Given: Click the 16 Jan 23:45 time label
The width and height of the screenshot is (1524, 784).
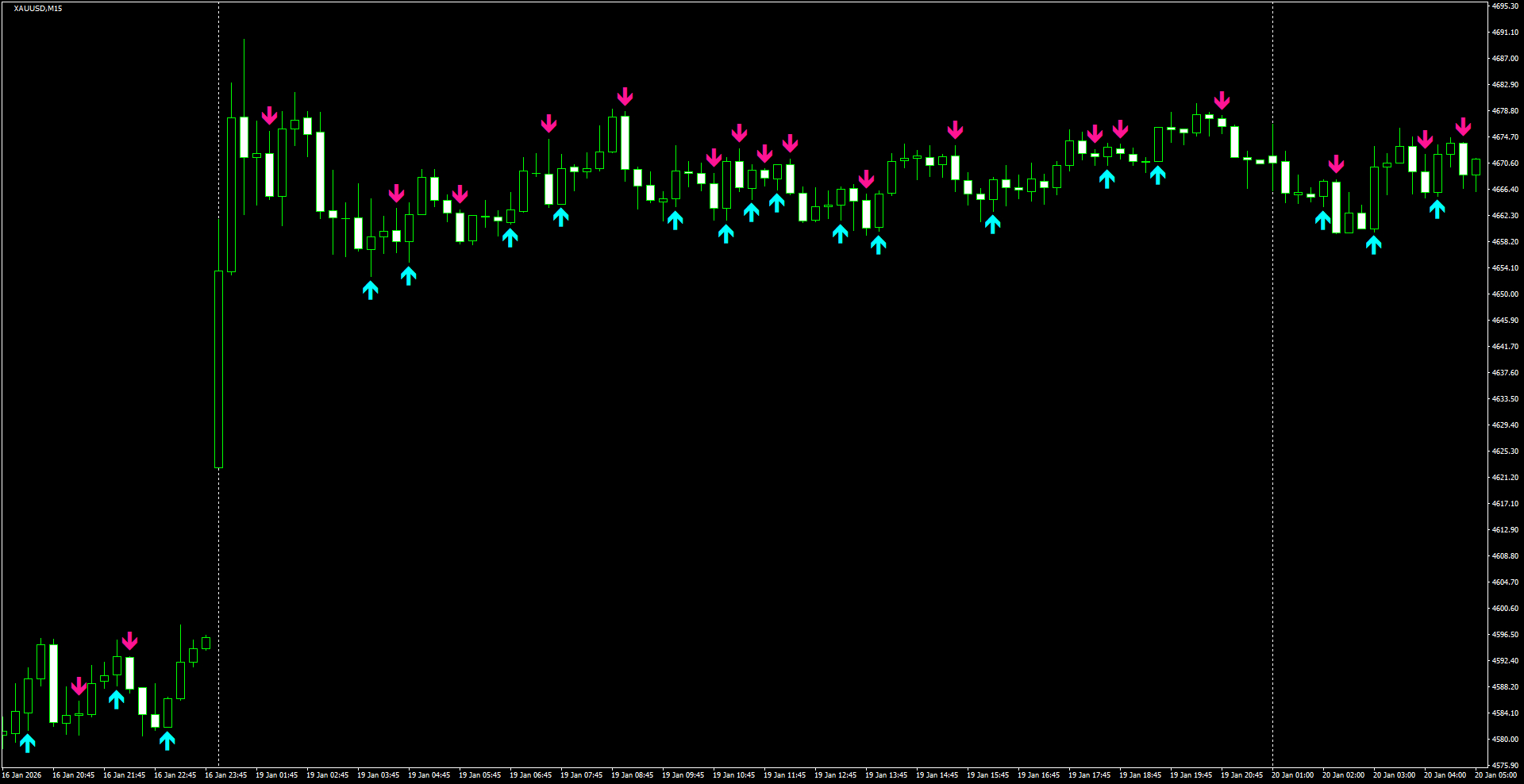Looking at the screenshot, I should point(225,775).
